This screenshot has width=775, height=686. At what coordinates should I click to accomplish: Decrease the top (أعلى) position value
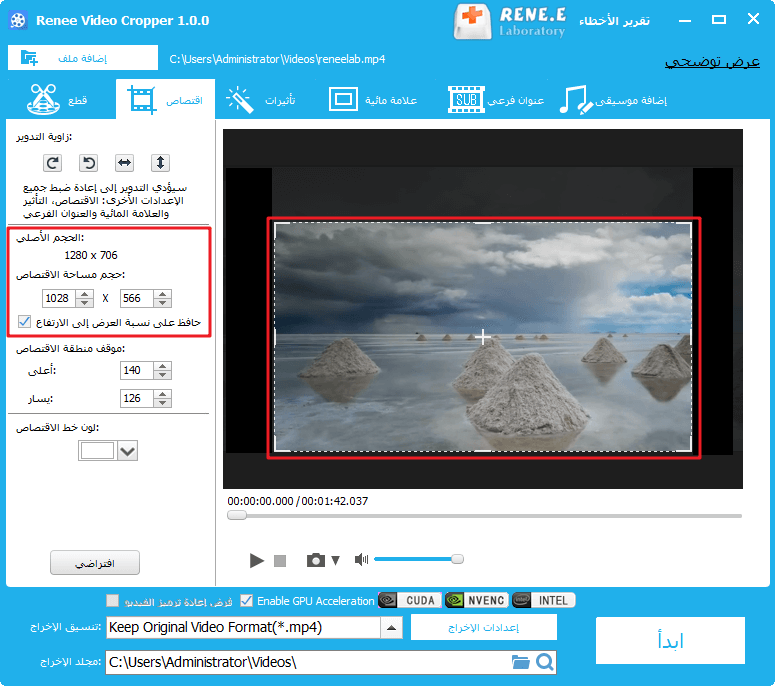point(163,375)
